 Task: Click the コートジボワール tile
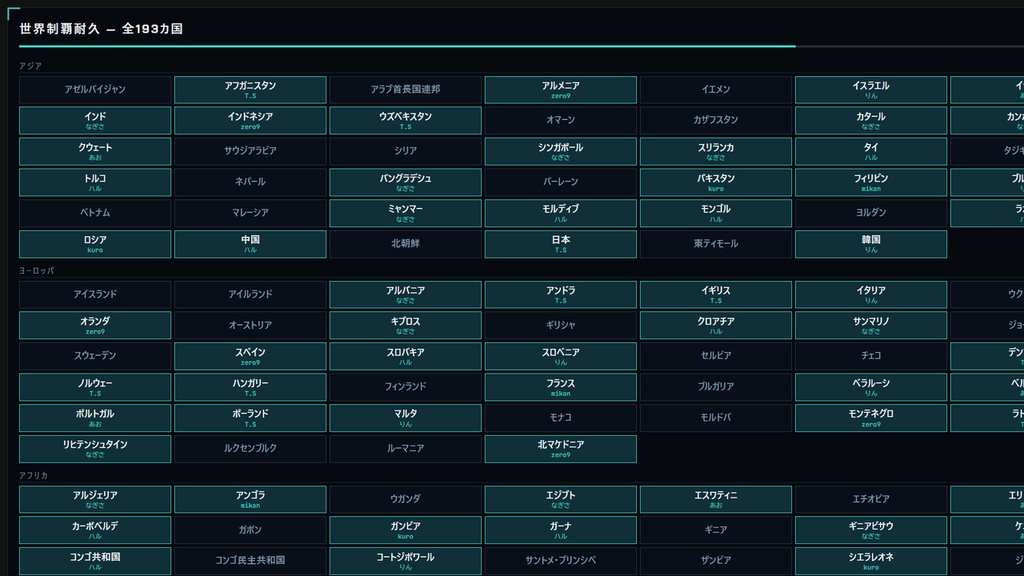tap(406, 561)
